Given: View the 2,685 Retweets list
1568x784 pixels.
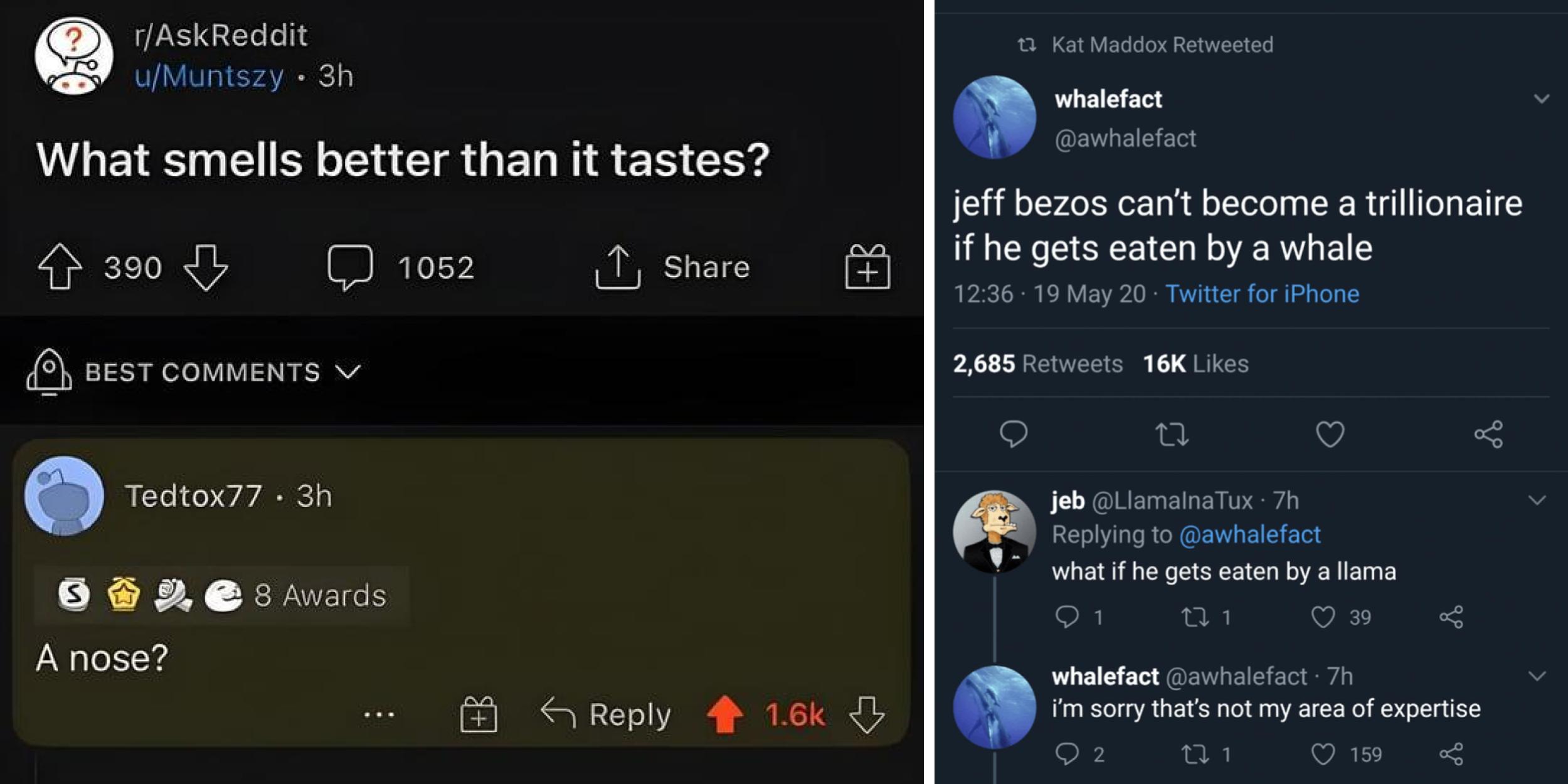Looking at the screenshot, I should [x=1038, y=364].
